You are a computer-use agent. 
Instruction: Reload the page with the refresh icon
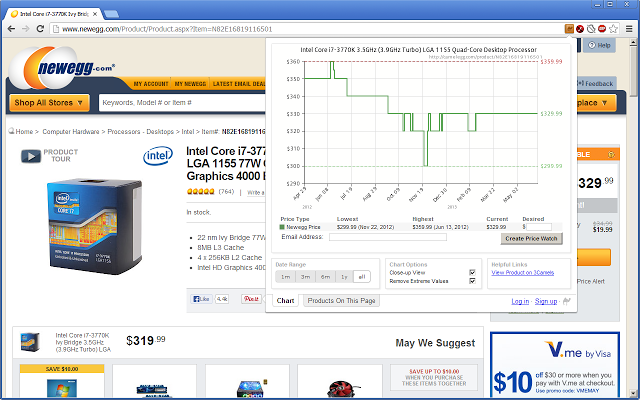pos(40,29)
